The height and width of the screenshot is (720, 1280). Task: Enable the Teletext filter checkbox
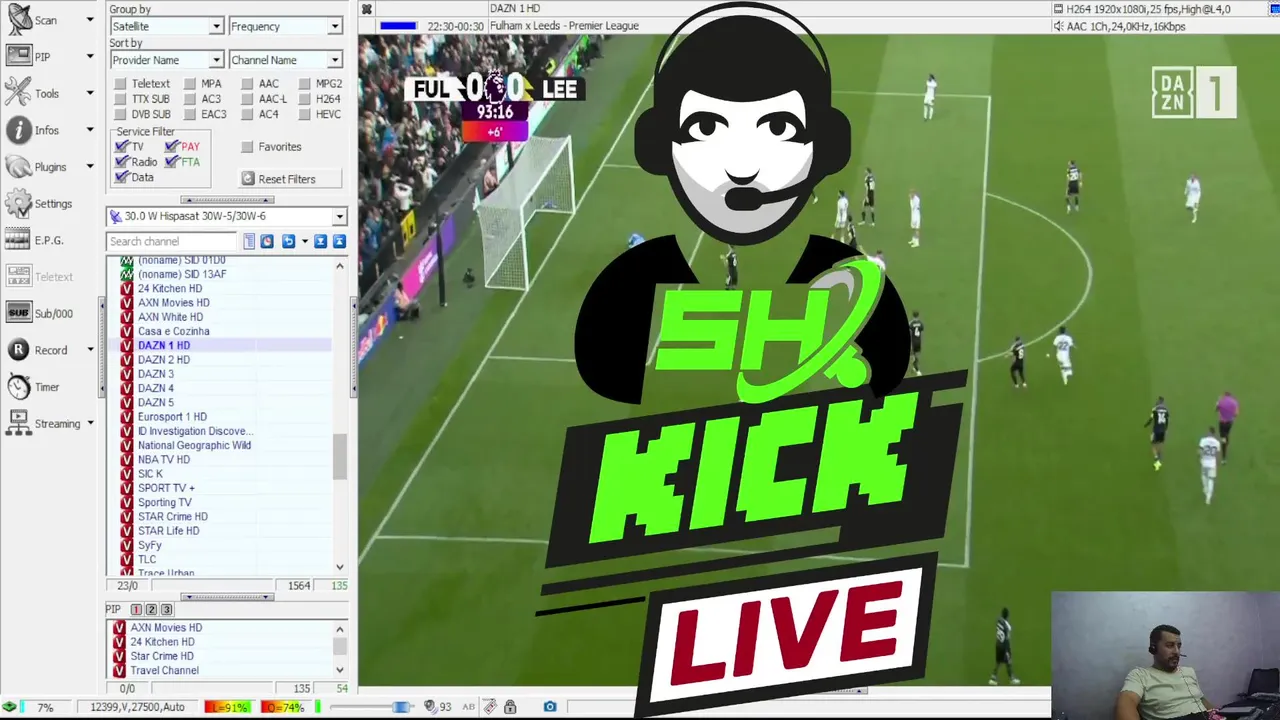(x=120, y=84)
